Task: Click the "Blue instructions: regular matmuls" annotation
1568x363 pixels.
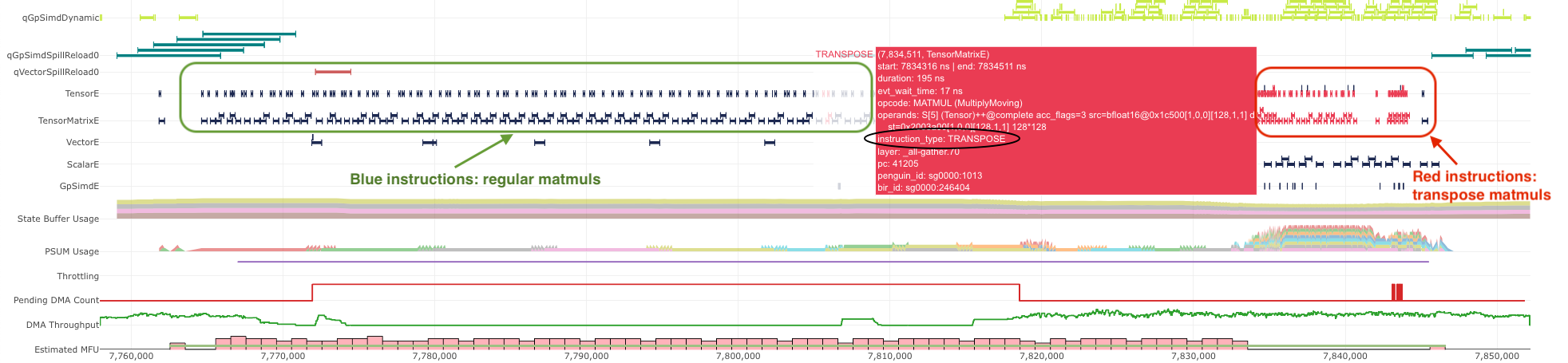Action: pos(475,180)
